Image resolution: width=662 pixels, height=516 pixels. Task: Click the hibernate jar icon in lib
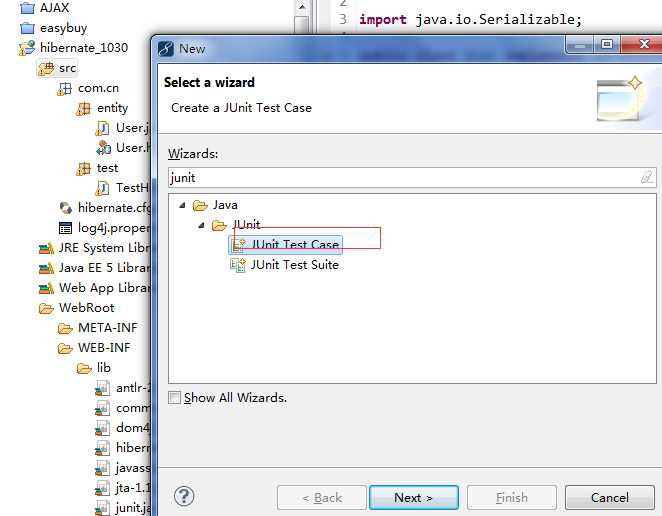[x=103, y=448]
